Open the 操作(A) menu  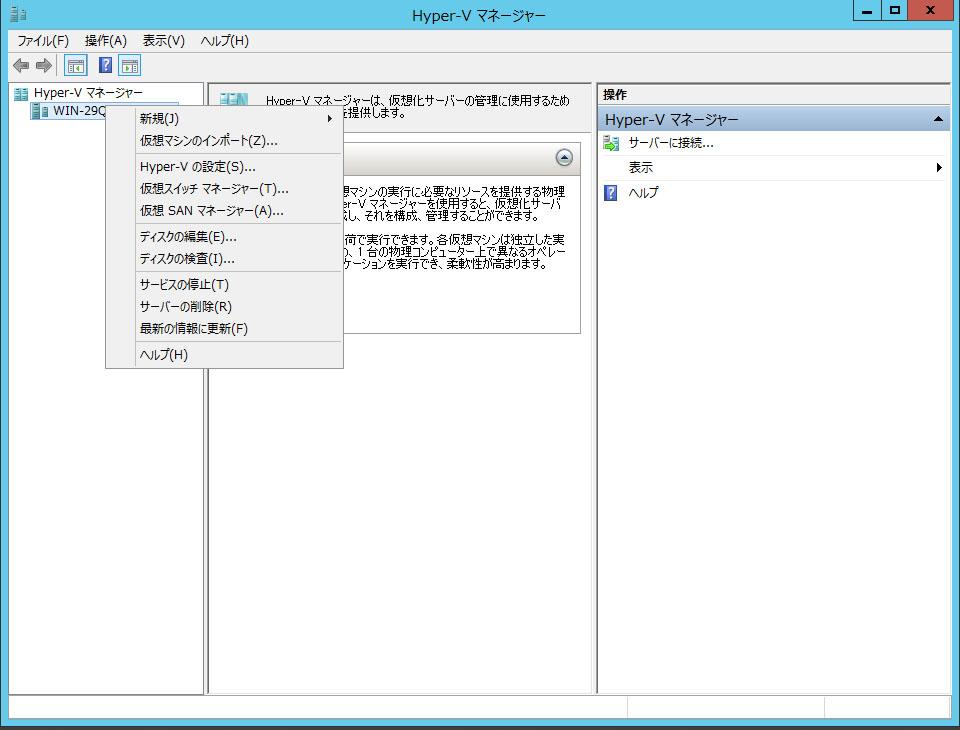(x=105, y=41)
